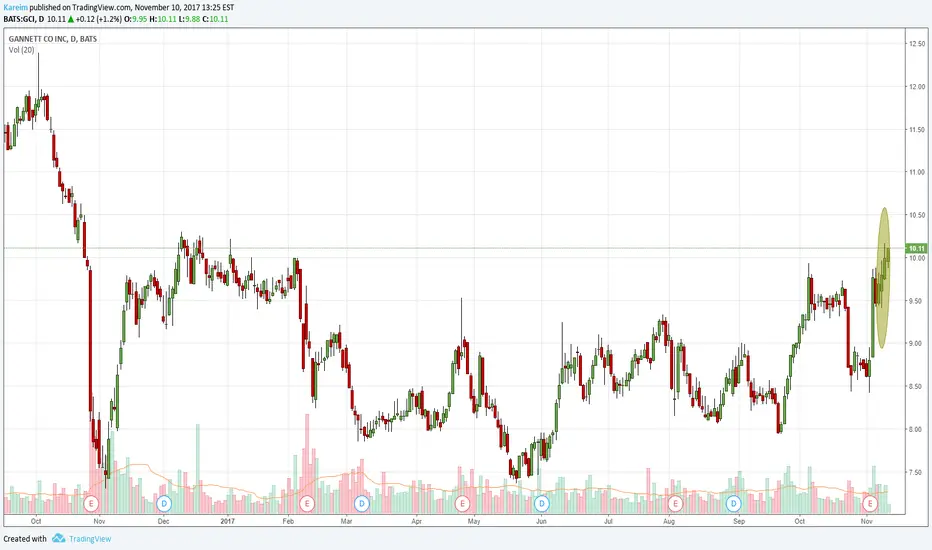Click the dividend D marker above Dec
Image resolution: width=932 pixels, height=550 pixels.
164,504
